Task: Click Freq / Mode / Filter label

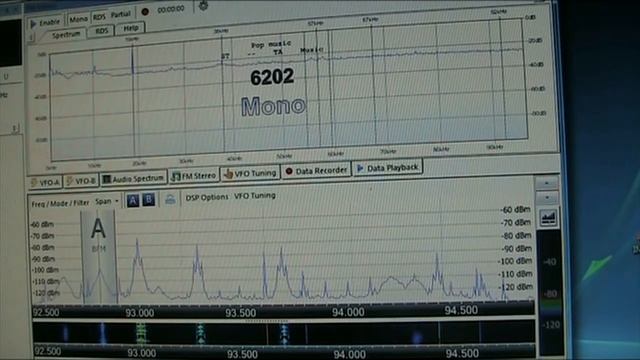Action: tap(60, 203)
